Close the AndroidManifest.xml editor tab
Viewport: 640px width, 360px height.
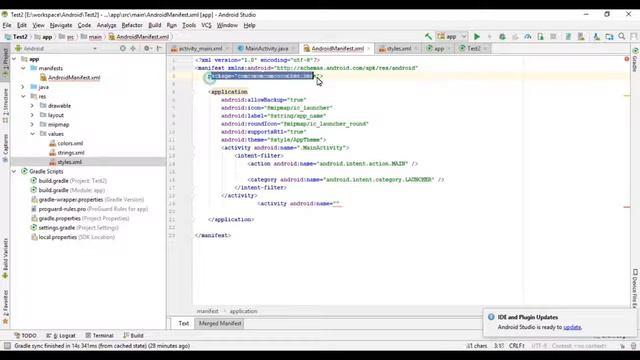[x=369, y=49]
